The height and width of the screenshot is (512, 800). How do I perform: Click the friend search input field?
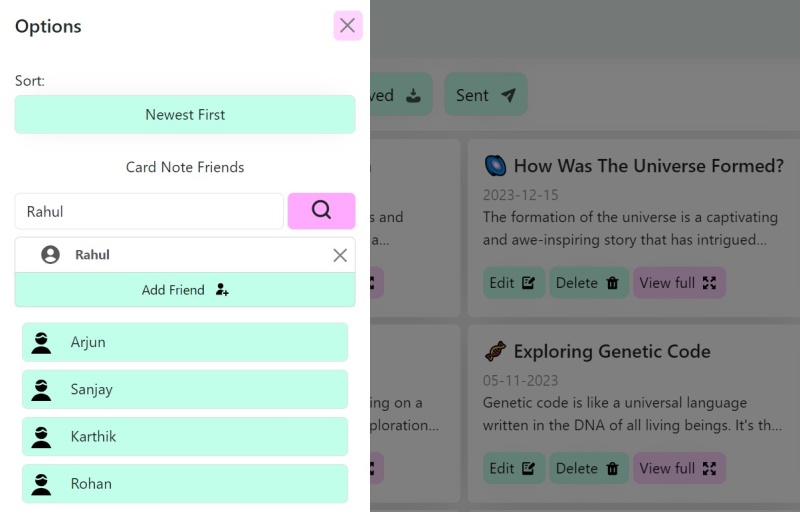(149, 211)
